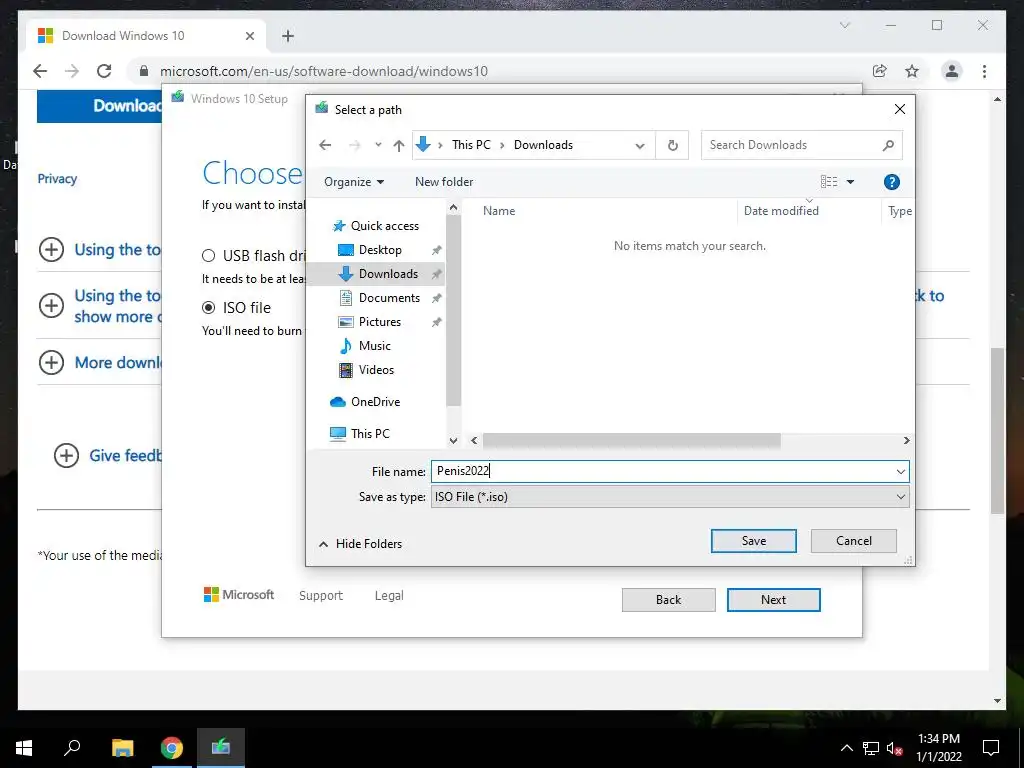Click Privacy link on webpage
1024x768 pixels.
(x=57, y=179)
